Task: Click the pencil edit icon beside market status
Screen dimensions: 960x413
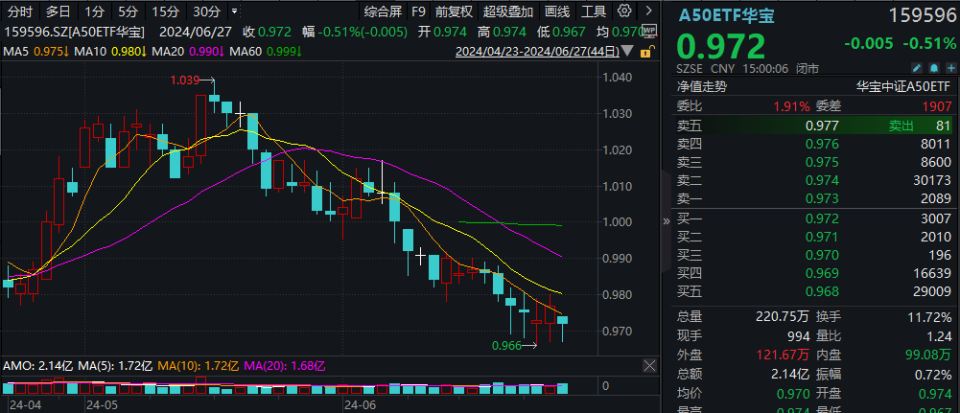Action: 917,68
